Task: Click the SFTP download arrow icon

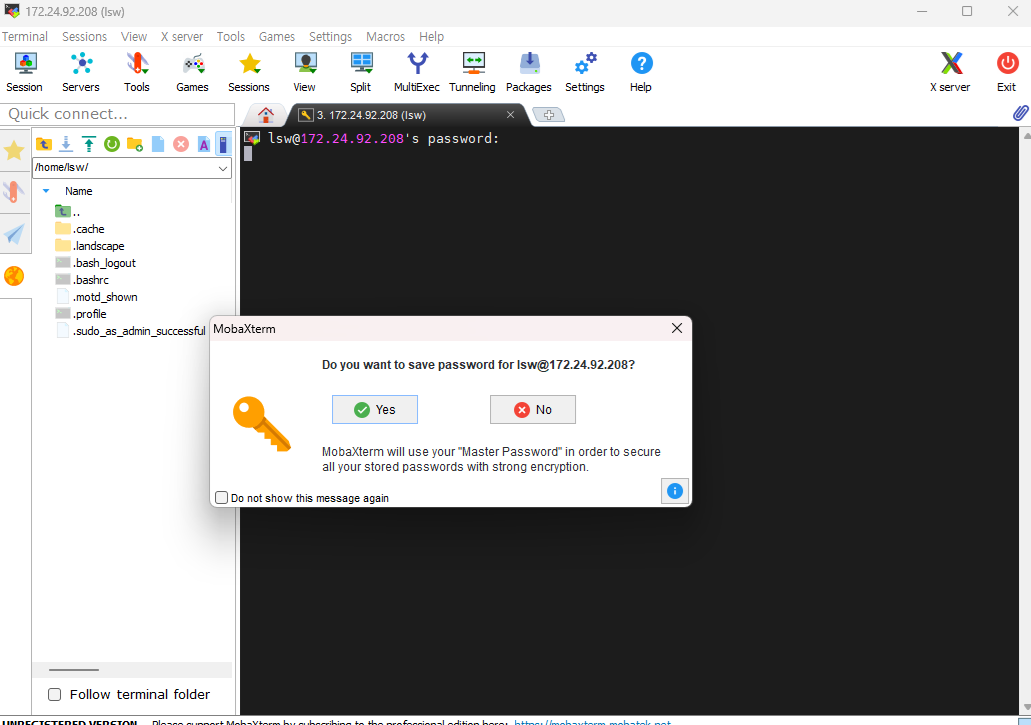Action: (66, 144)
